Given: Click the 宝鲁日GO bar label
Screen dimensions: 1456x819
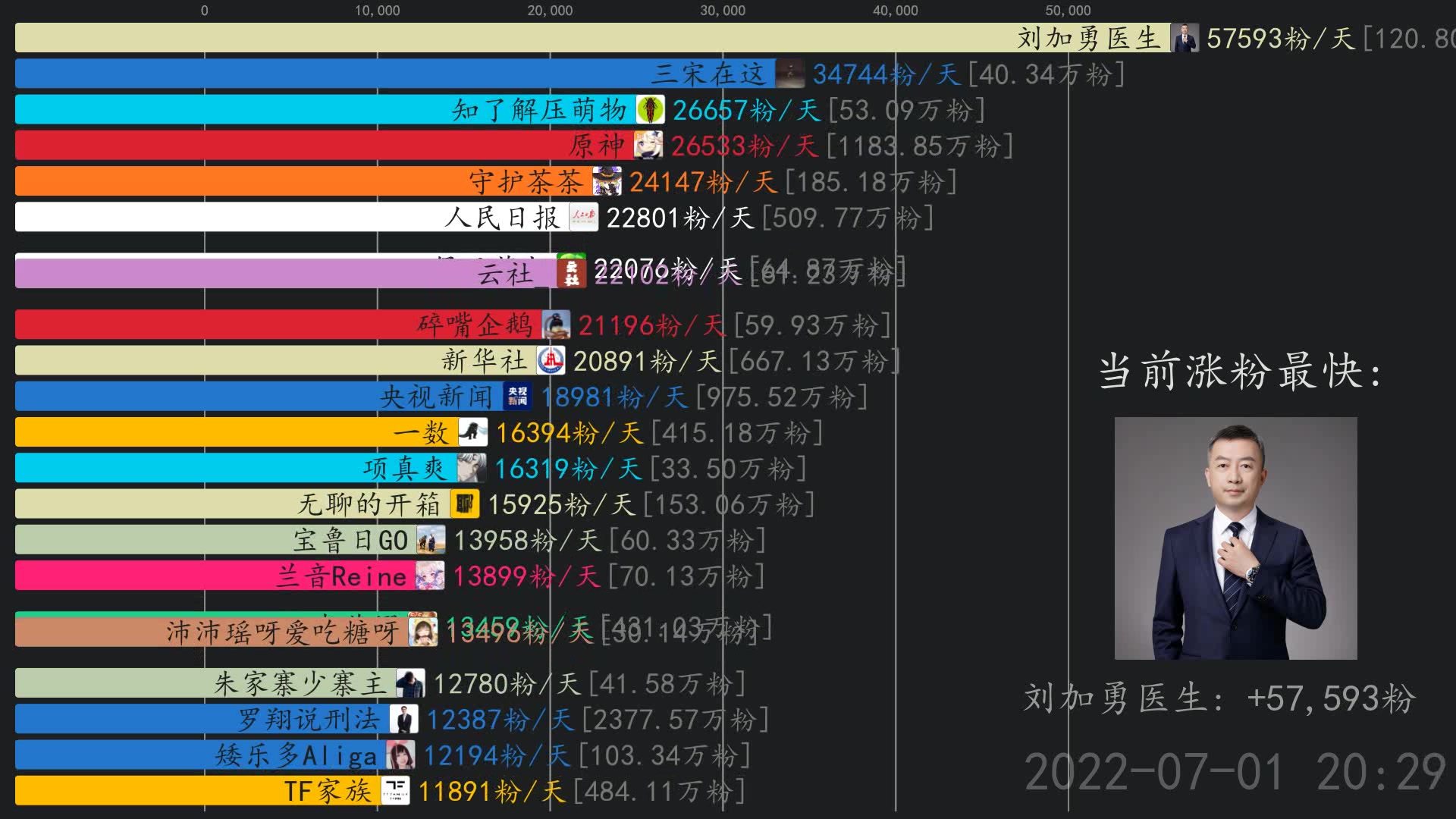Looking at the screenshot, I should (351, 540).
